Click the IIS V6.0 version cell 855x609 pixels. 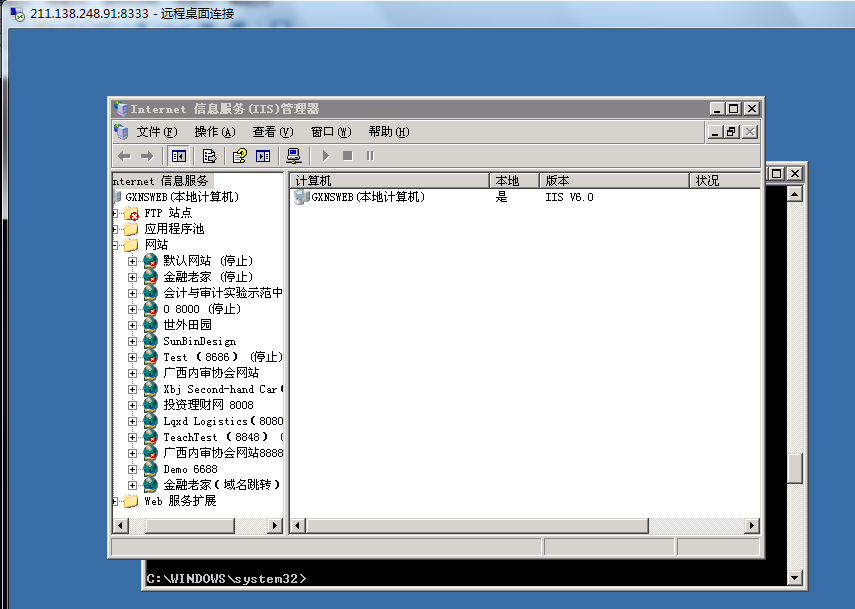click(569, 197)
